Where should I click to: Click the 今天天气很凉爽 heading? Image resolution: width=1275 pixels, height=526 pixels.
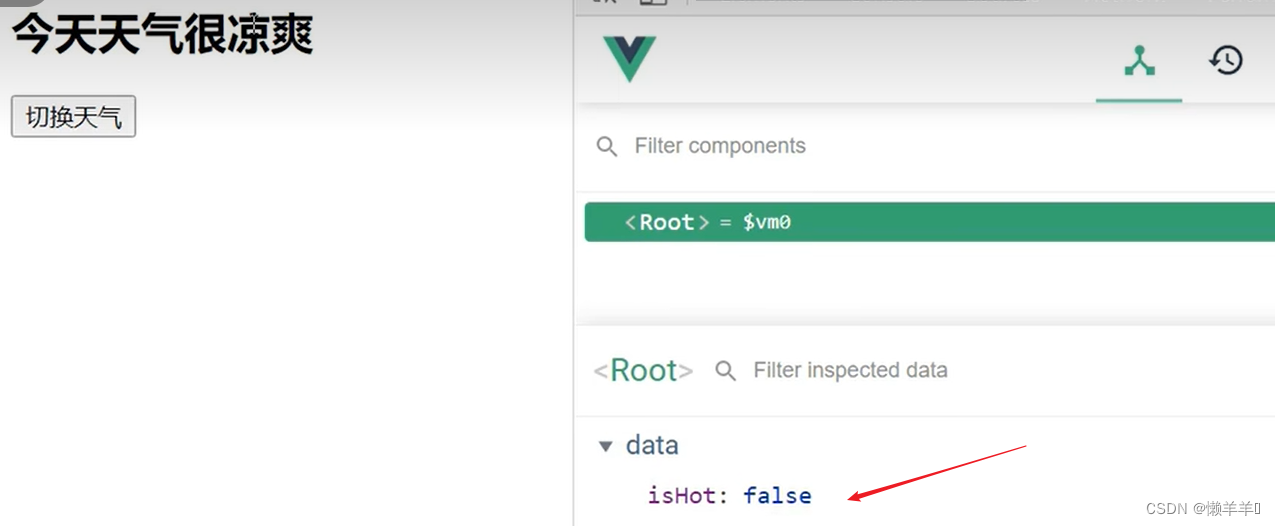[162, 34]
